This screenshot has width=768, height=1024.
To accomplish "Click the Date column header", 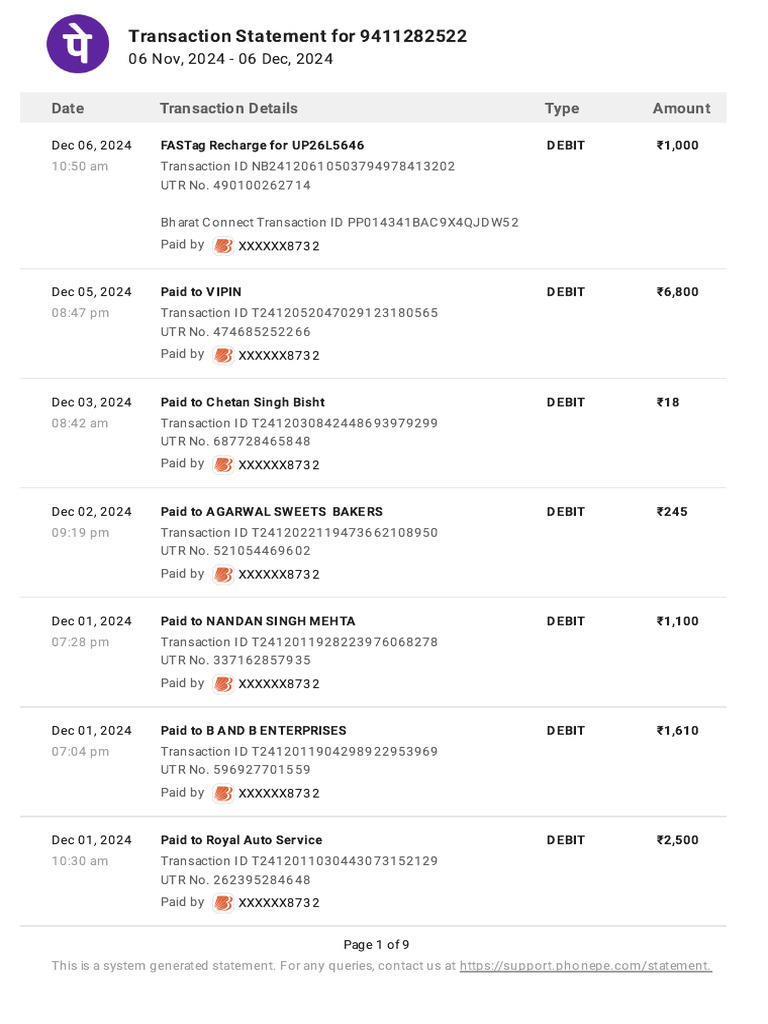I will pos(68,108).
